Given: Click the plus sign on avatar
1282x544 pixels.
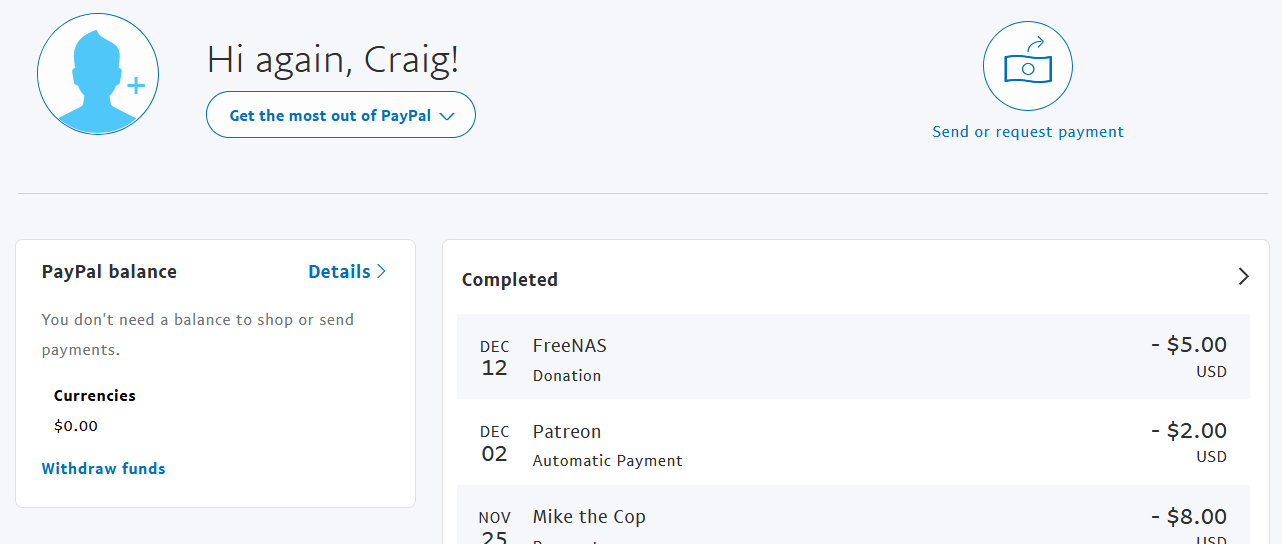Looking at the screenshot, I should click(136, 86).
